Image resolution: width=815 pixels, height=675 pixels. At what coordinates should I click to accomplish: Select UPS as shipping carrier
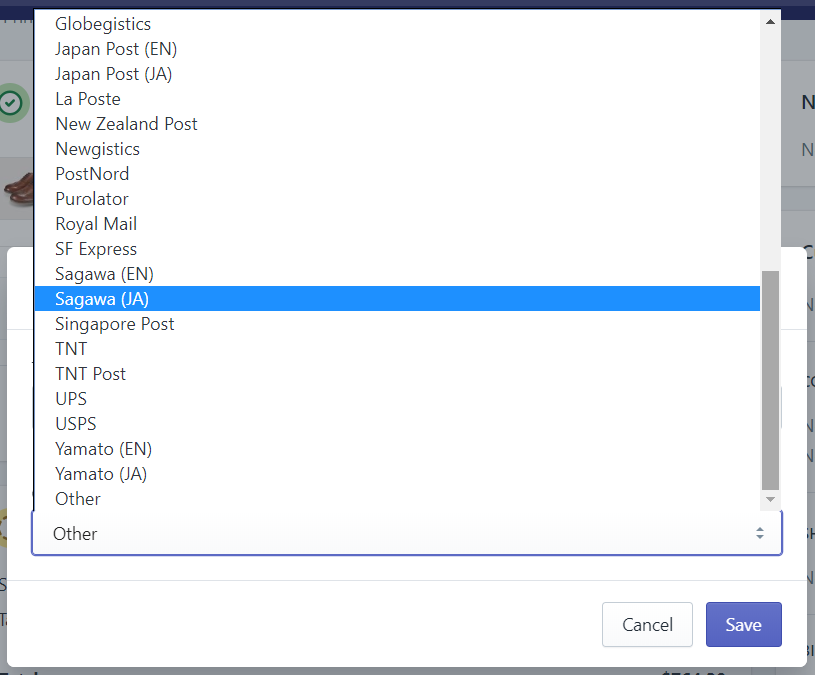(397, 398)
